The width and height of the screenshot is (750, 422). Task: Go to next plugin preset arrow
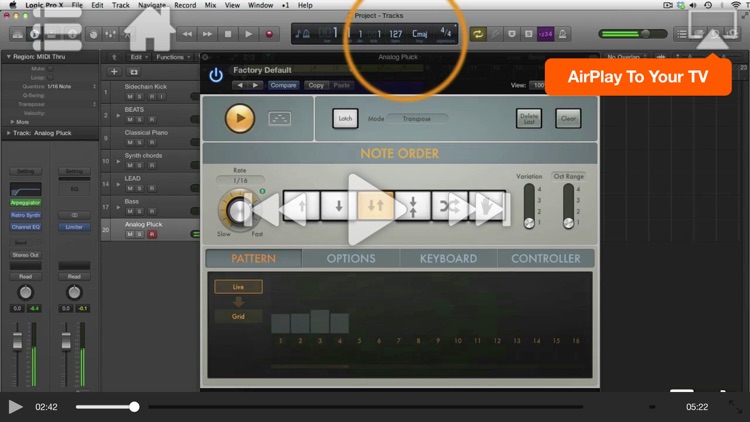256,85
